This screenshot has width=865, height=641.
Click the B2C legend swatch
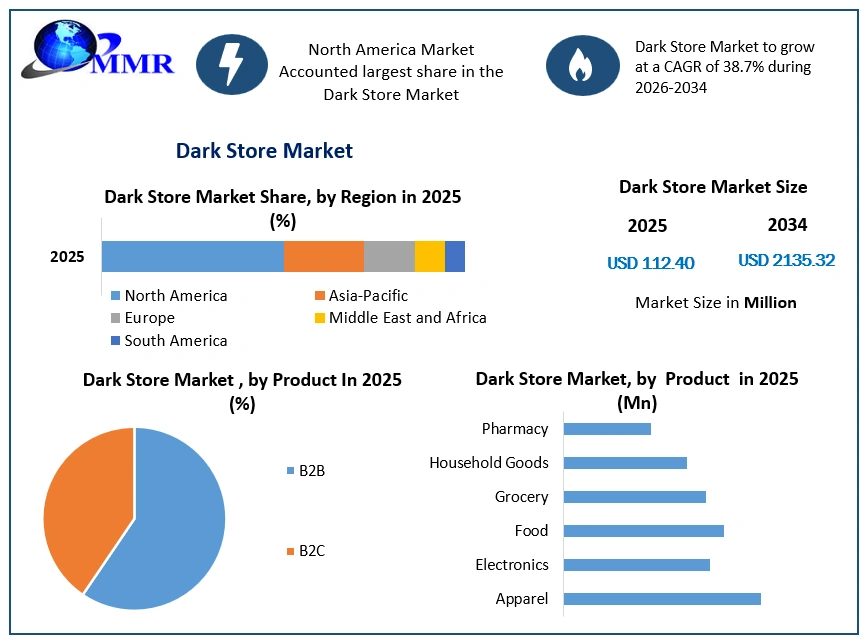291,551
